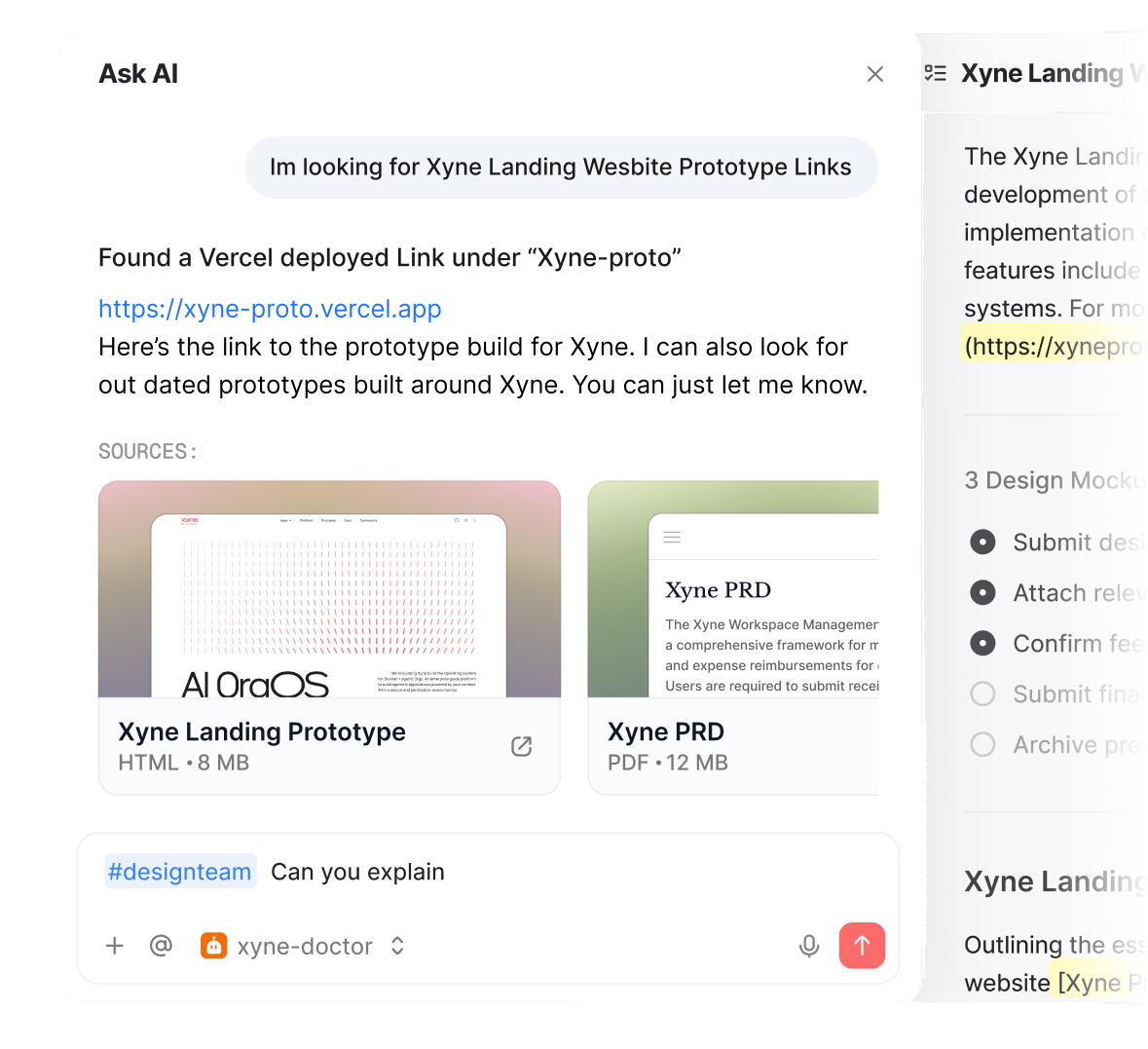1148x1049 pixels.
Task: Click the #designteam tag in input
Action: tap(180, 872)
